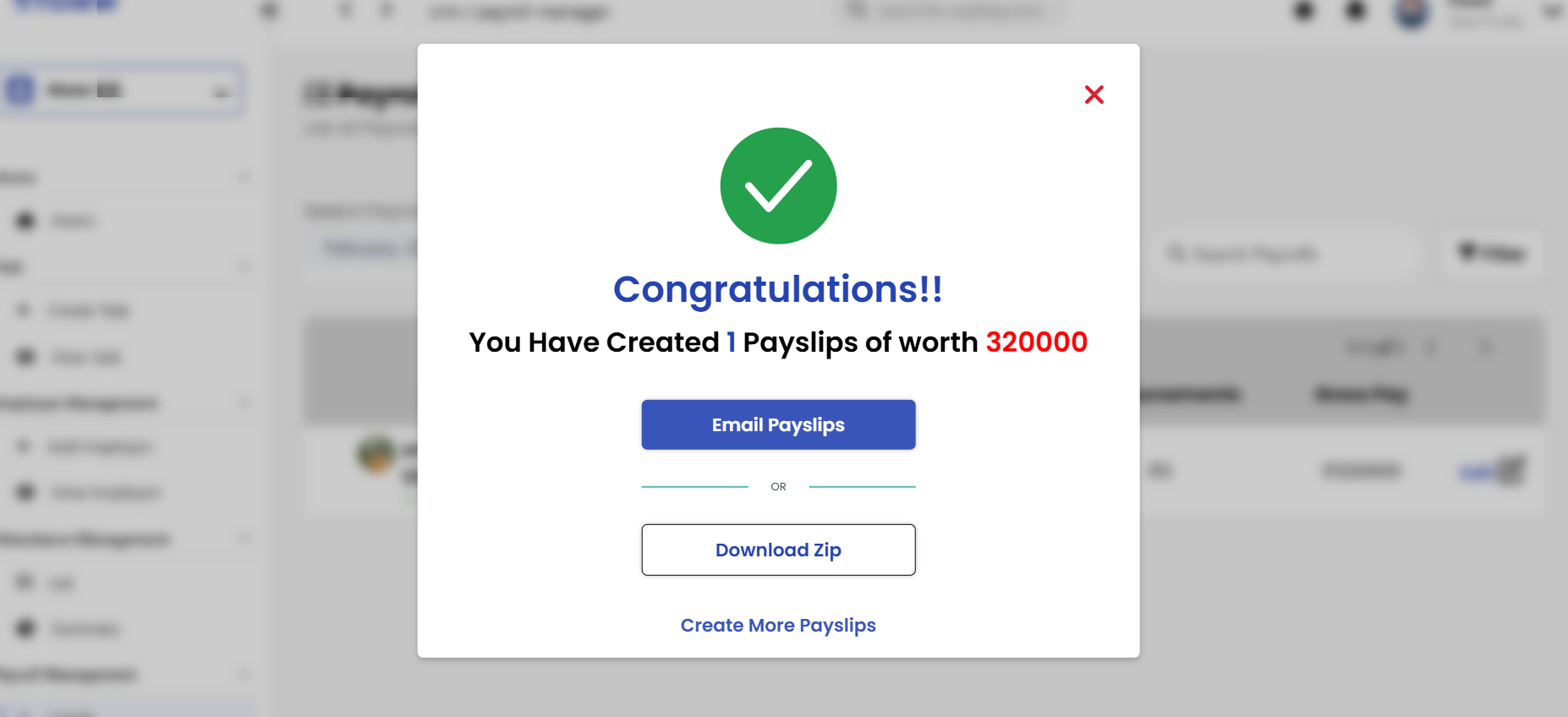Click the green success checkmark icon

778,186
